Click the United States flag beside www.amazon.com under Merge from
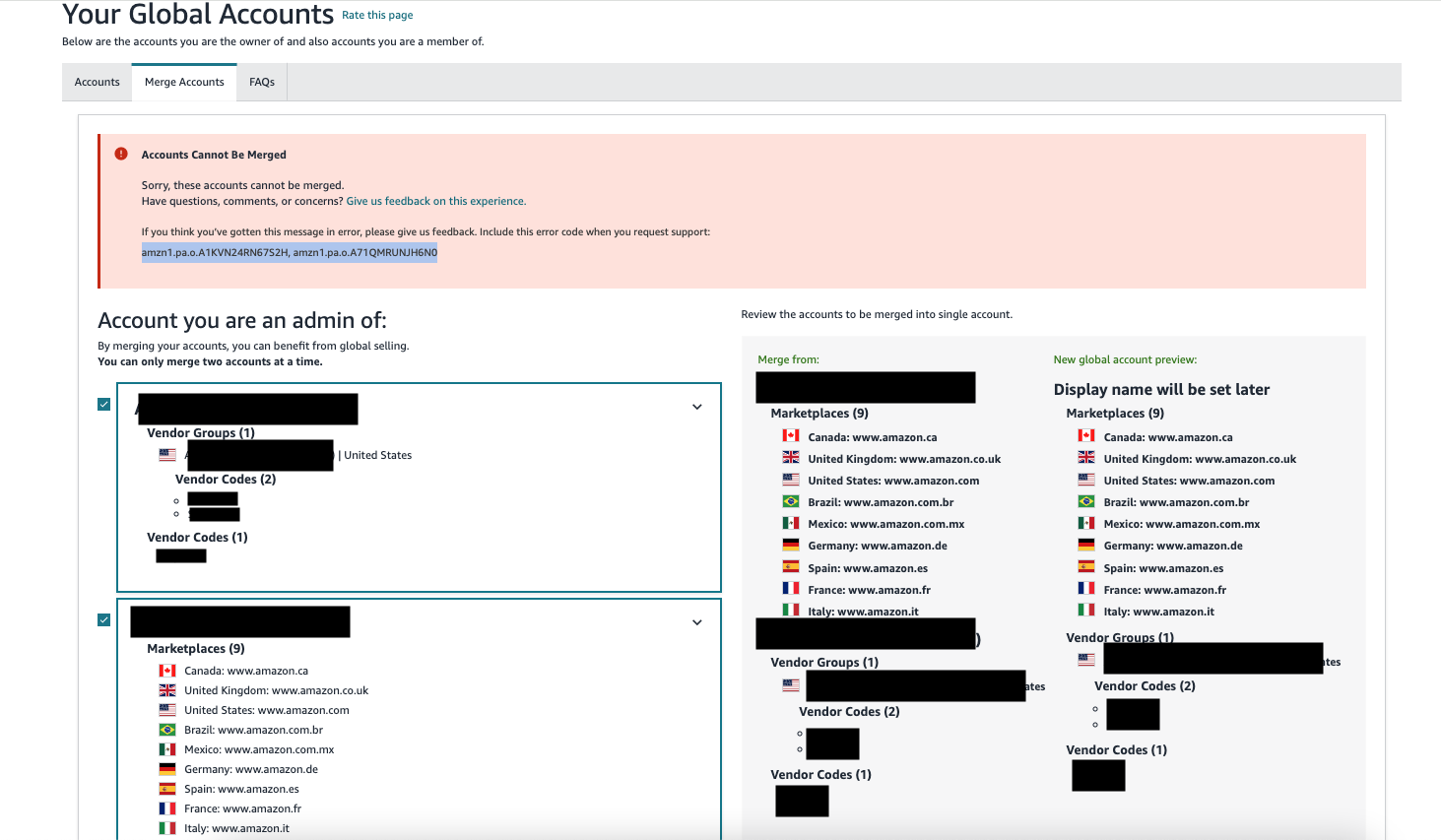The width and height of the screenshot is (1441, 840). pos(791,480)
